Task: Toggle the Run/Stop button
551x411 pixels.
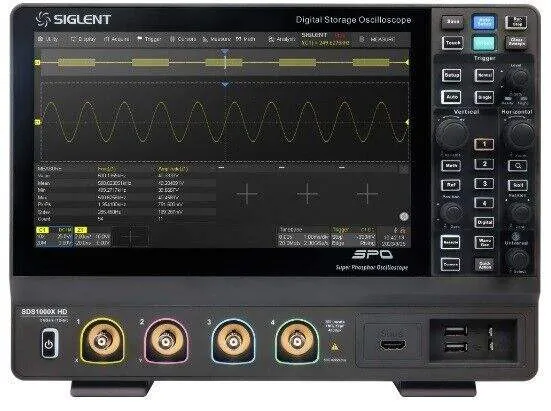Action: [x=517, y=22]
